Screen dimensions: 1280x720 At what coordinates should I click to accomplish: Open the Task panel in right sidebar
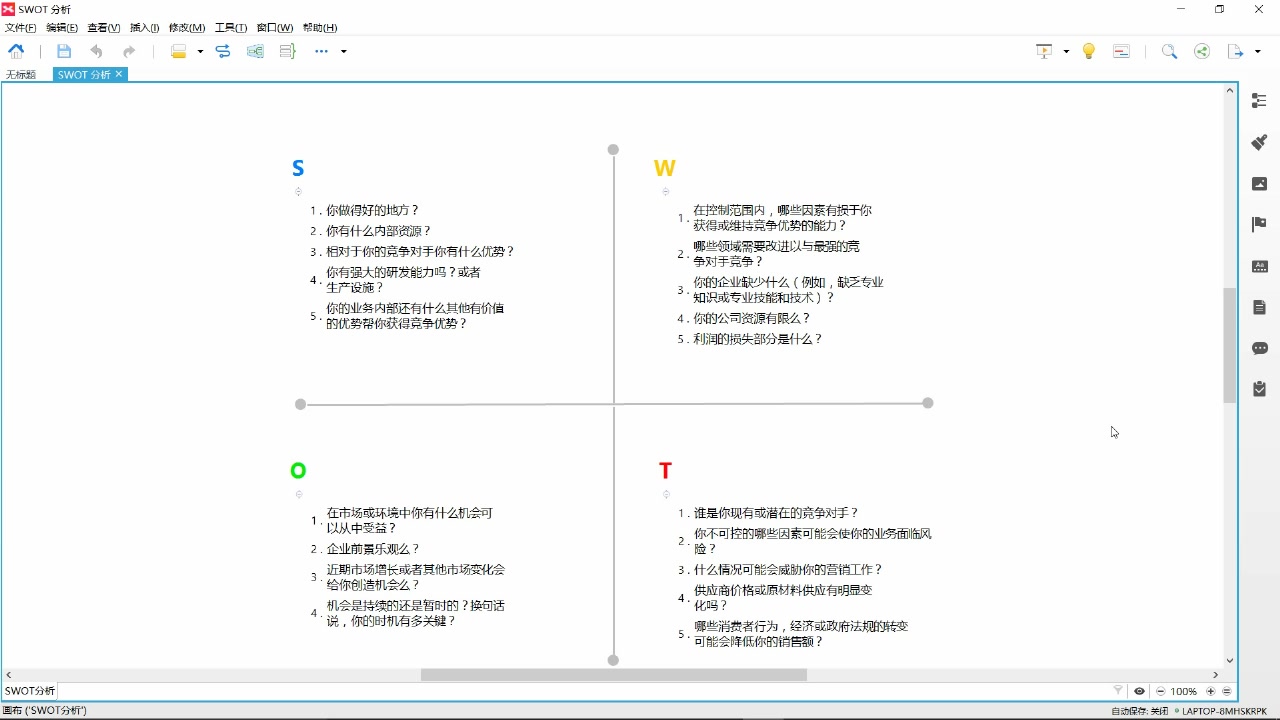click(x=1259, y=389)
